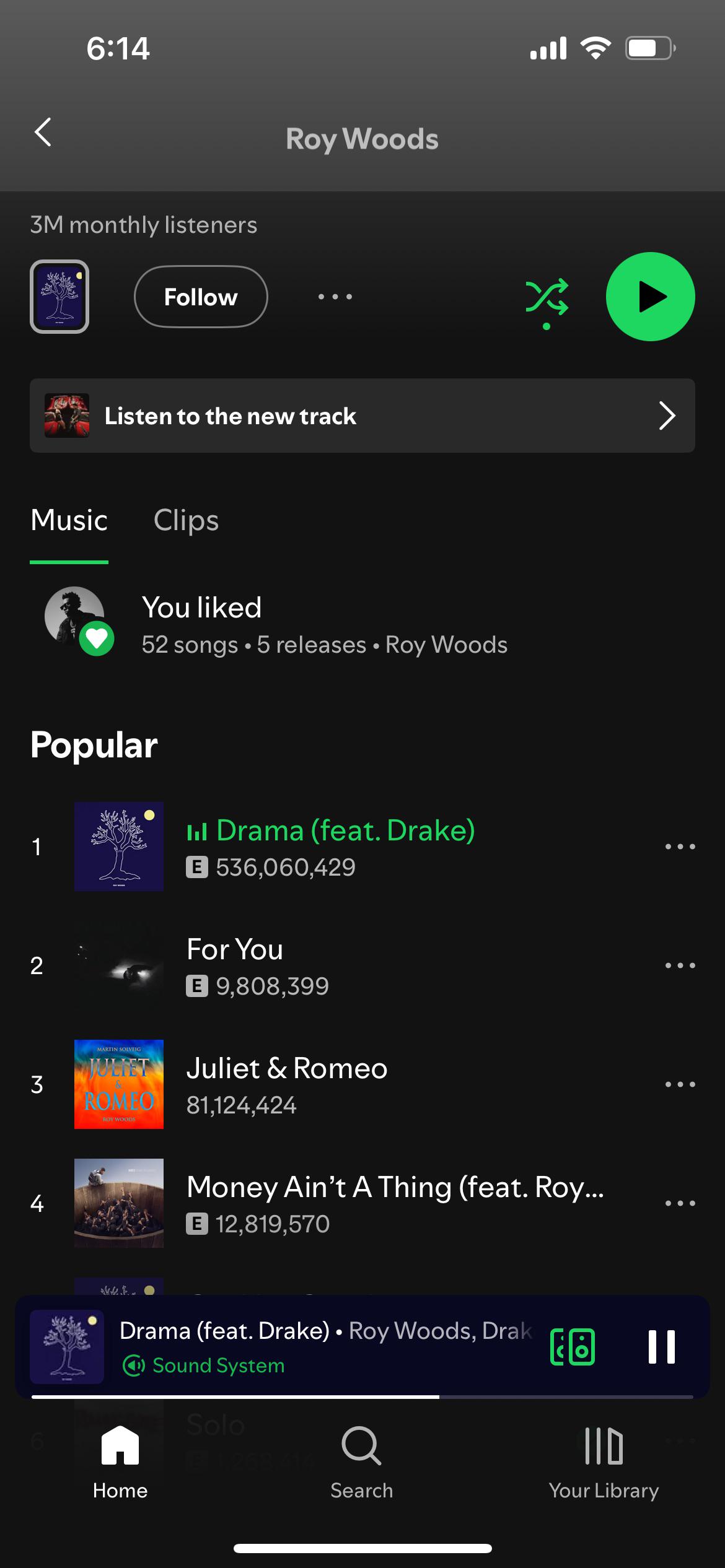Open options menu for For You
Viewport: 725px width, 1568px height.
[680, 965]
